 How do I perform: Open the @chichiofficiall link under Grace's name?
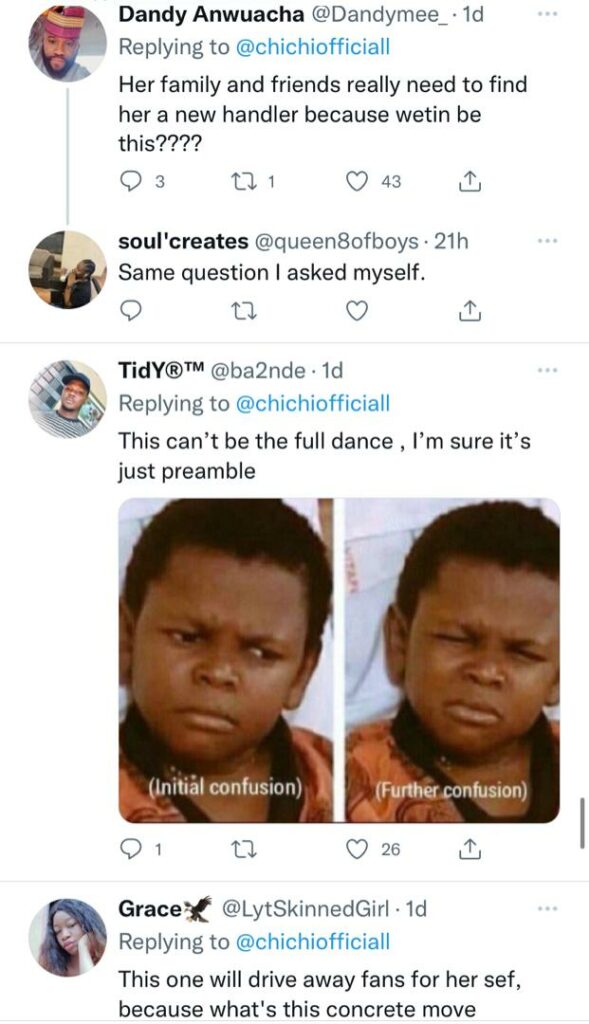pos(312,941)
